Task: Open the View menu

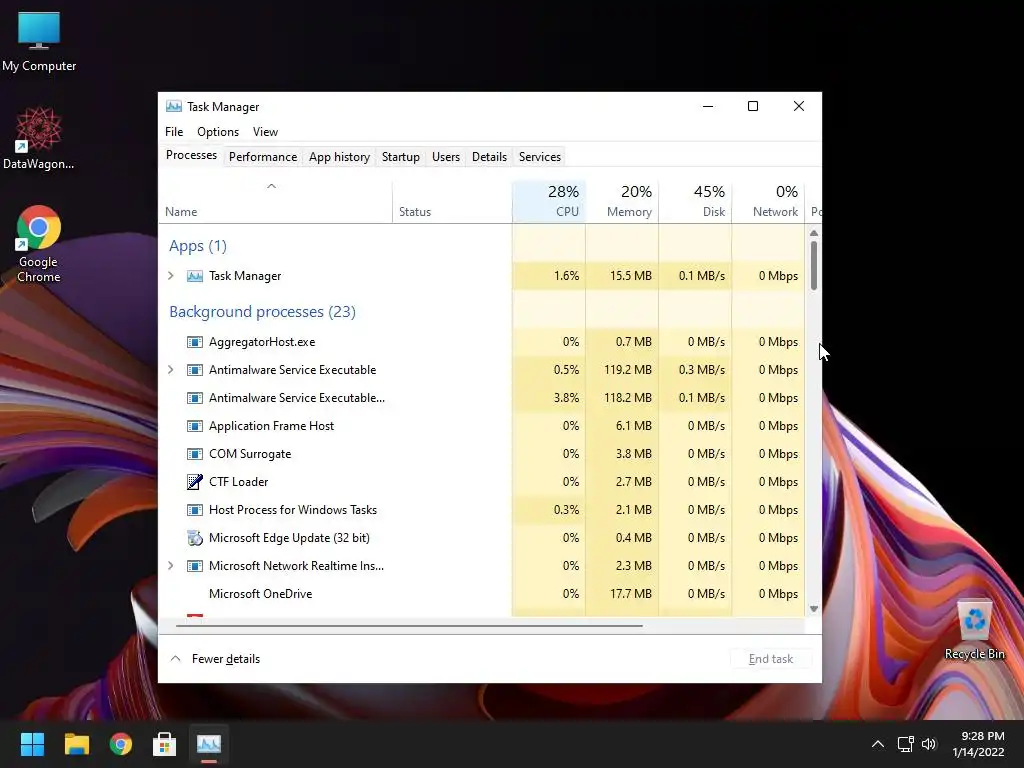Action: (265, 131)
